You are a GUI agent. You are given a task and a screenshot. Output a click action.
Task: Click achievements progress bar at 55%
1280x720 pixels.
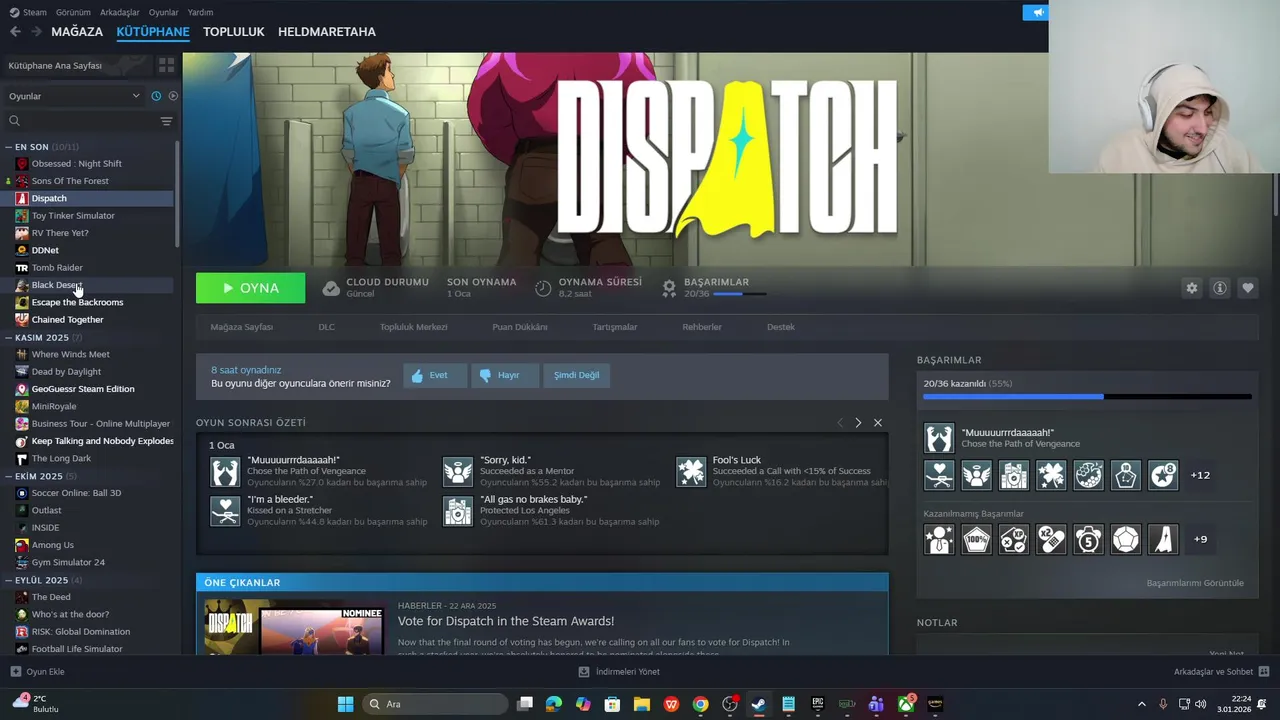coord(1087,397)
